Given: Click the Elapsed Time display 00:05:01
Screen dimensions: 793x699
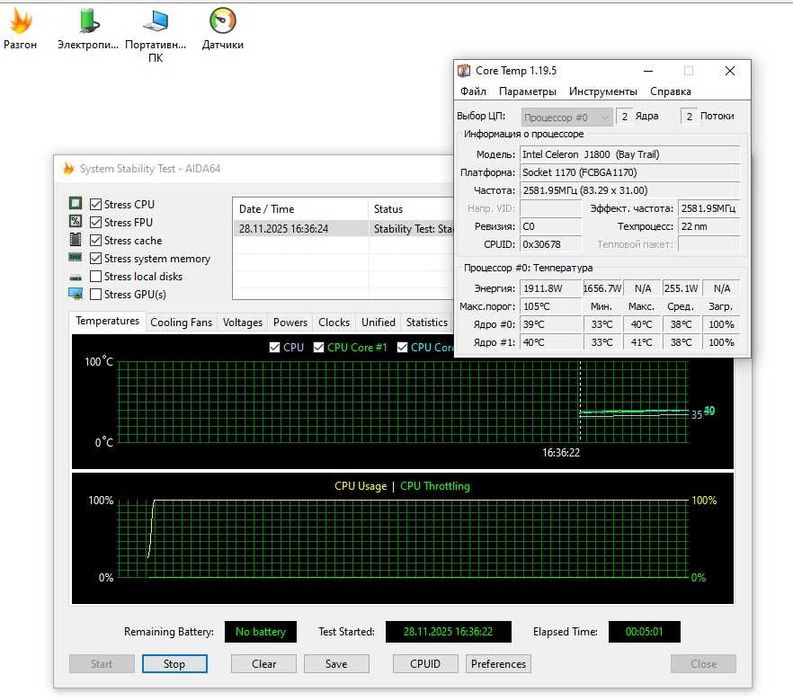Looking at the screenshot, I should pyautogui.click(x=644, y=631).
